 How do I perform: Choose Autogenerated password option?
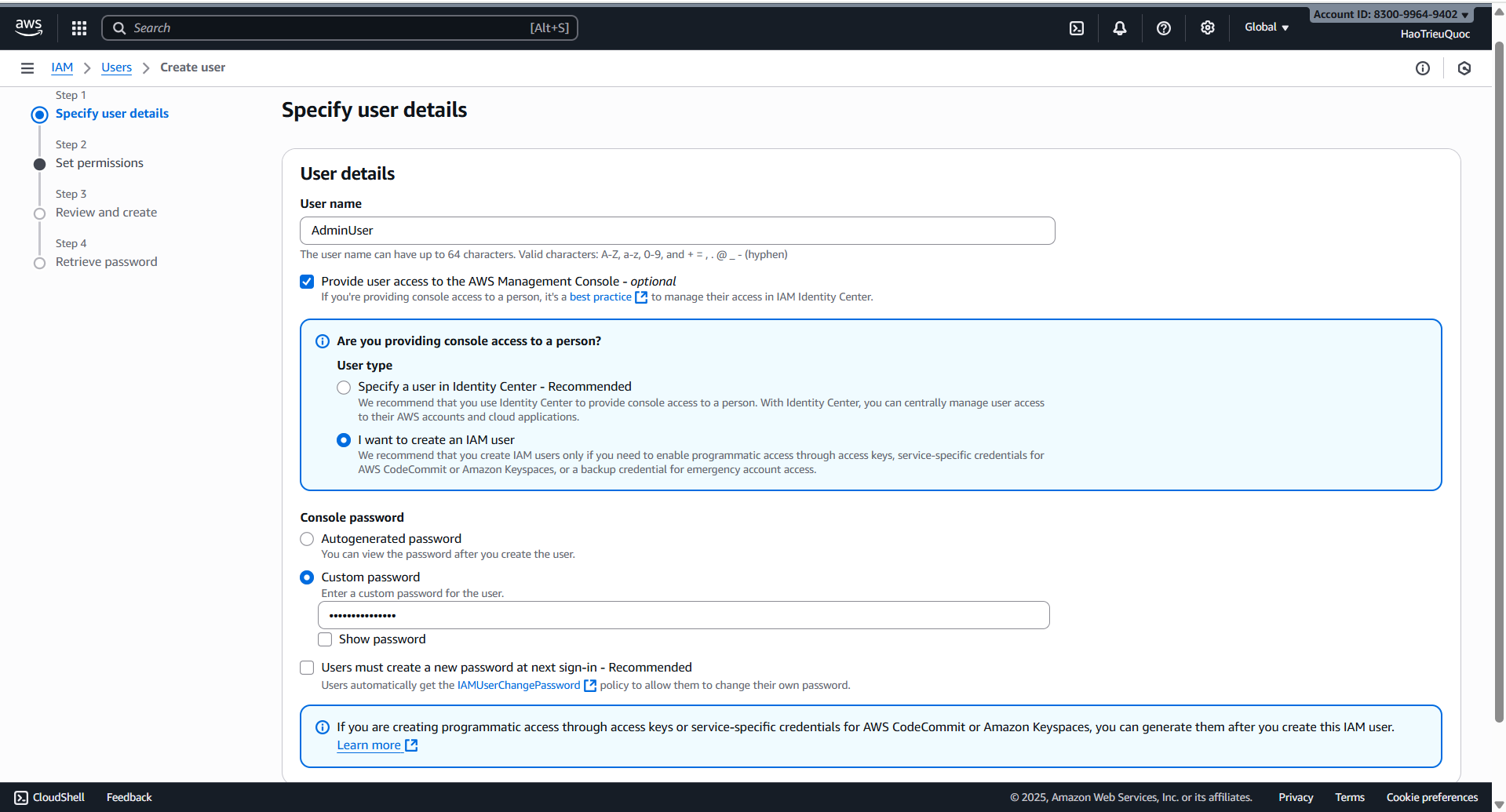(x=307, y=539)
